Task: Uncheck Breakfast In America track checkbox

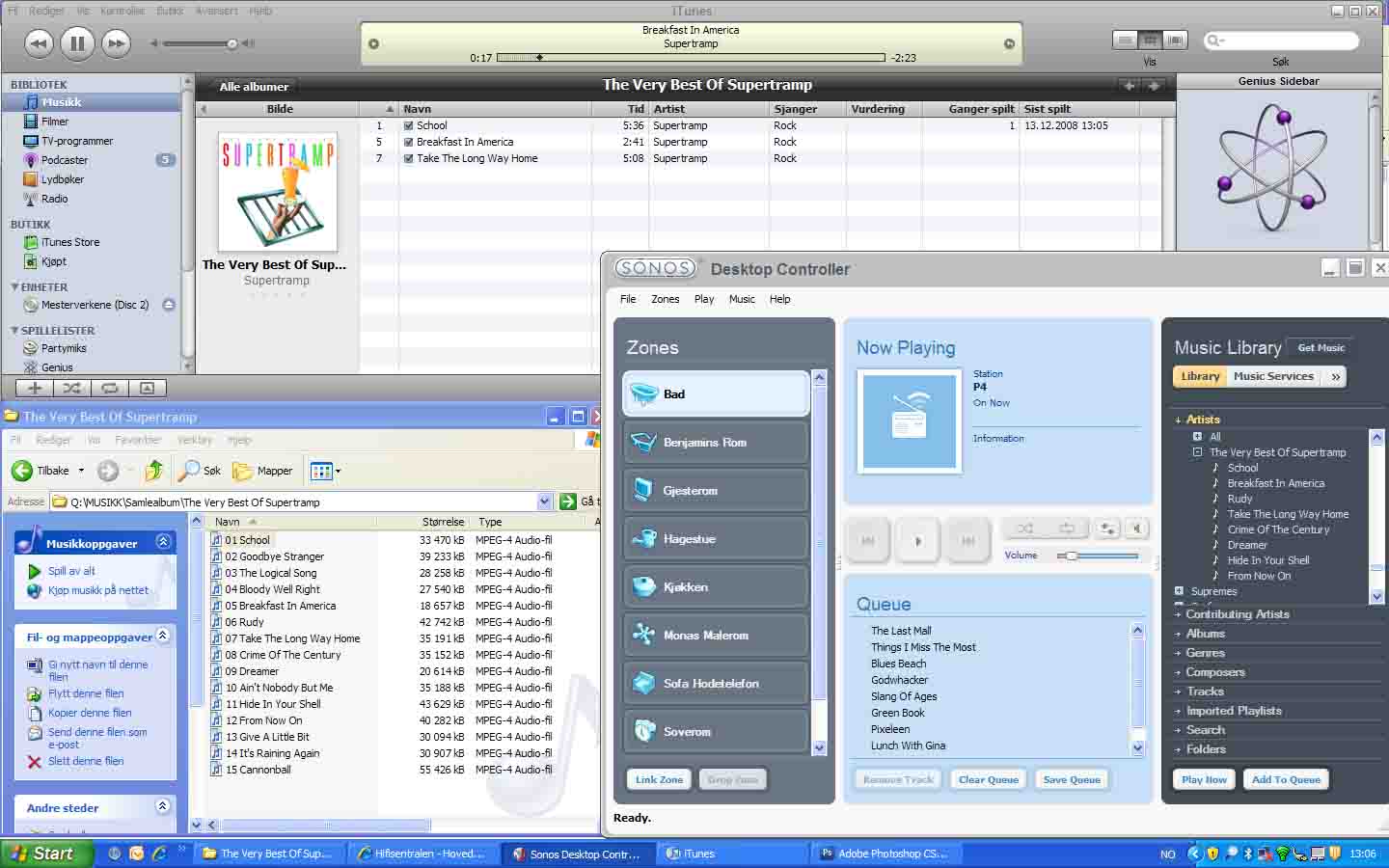Action: pyautogui.click(x=409, y=143)
